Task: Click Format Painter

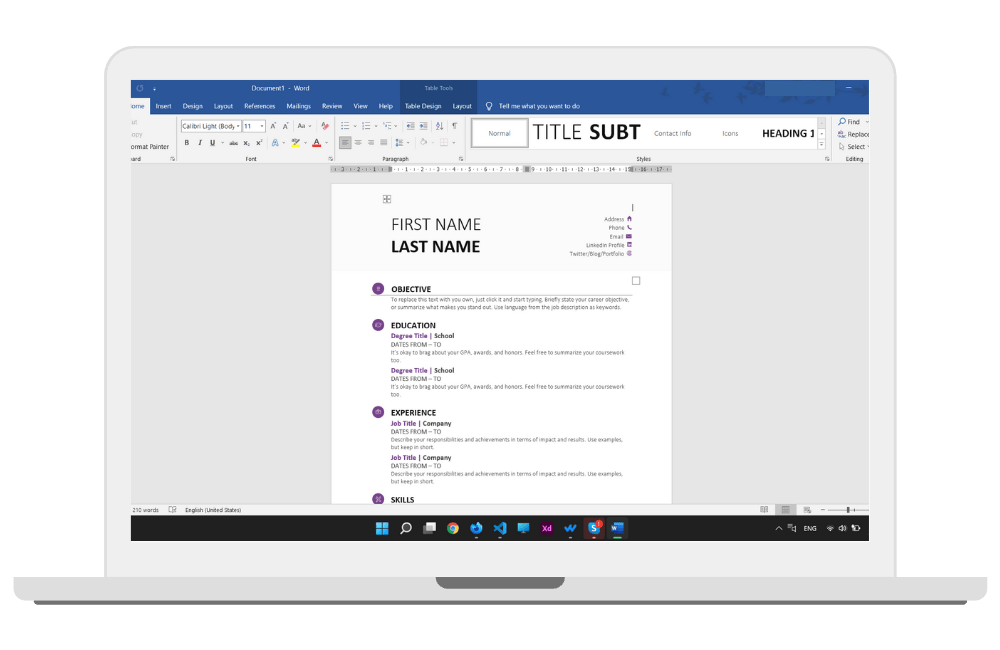Action: coord(150,146)
